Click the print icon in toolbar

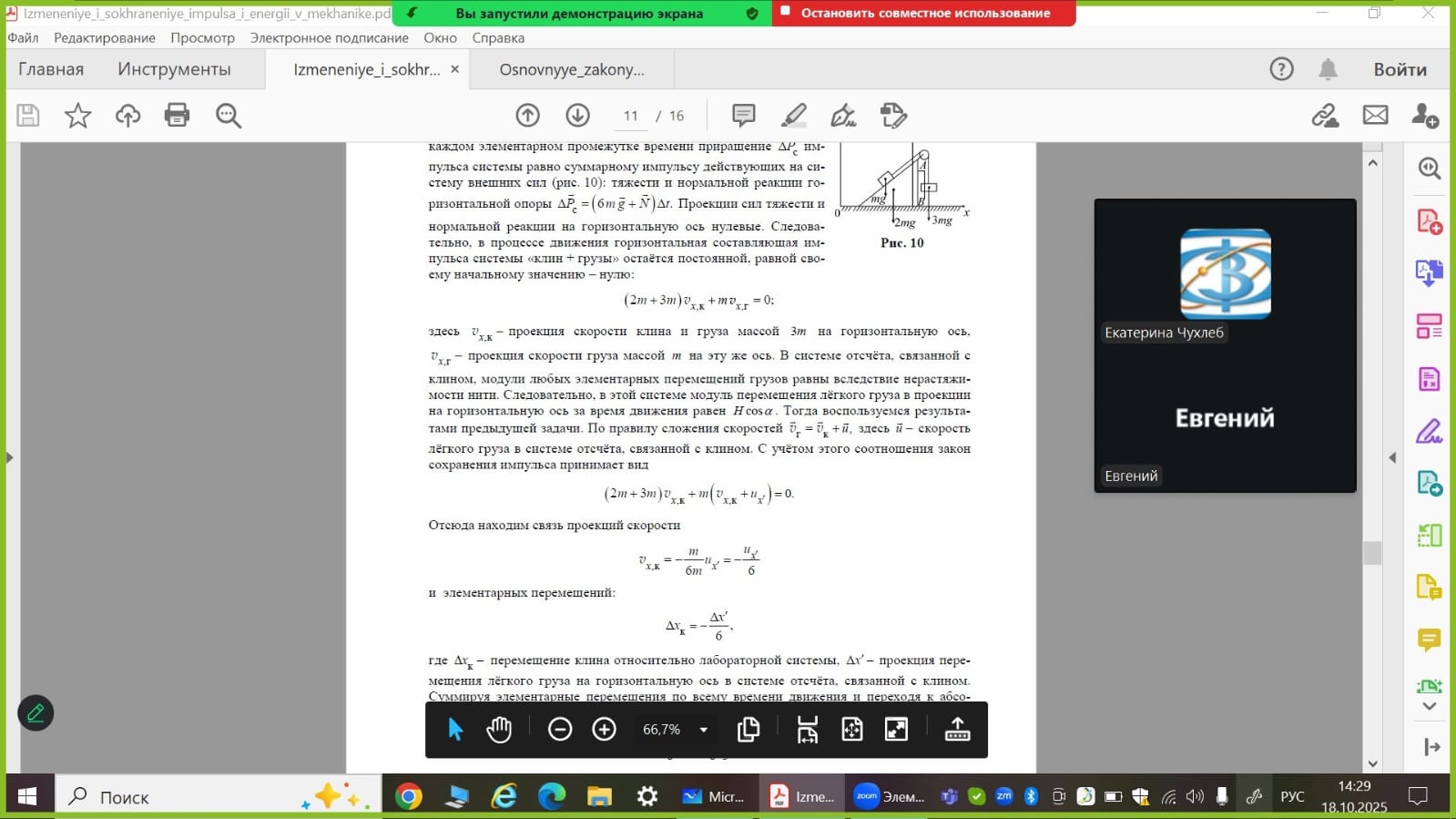pos(177,116)
